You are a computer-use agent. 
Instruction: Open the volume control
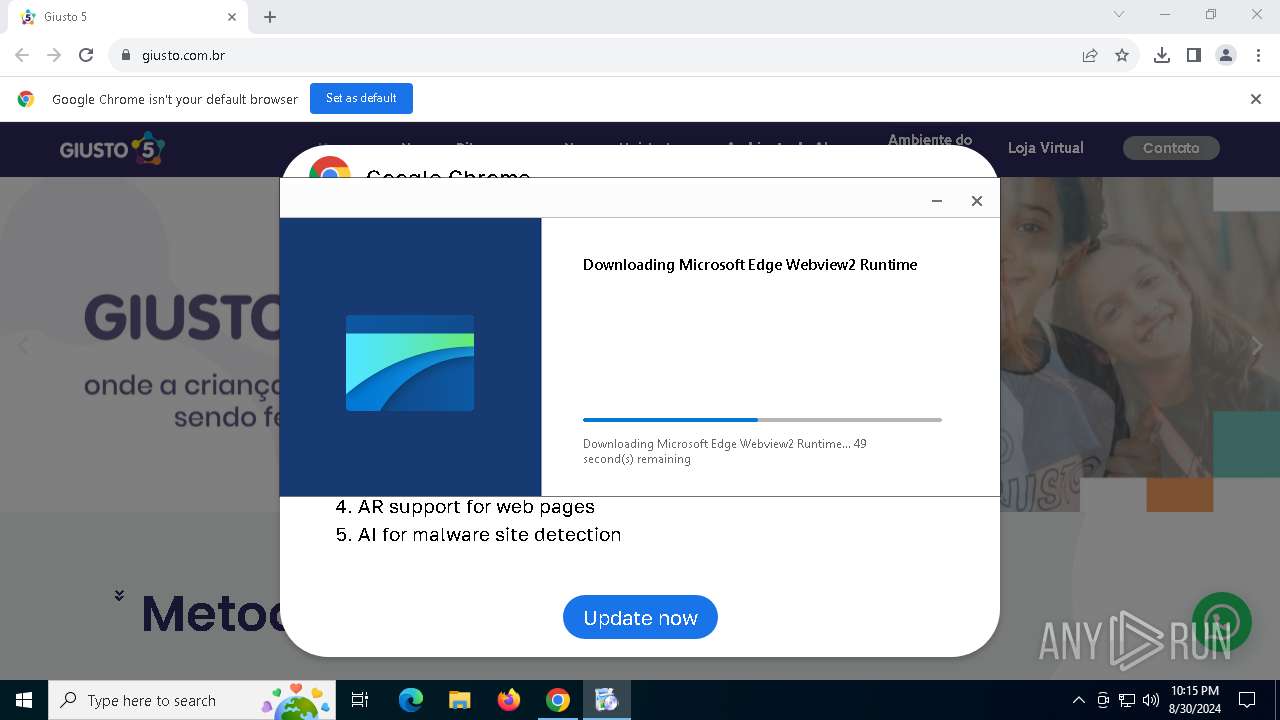pos(1151,700)
